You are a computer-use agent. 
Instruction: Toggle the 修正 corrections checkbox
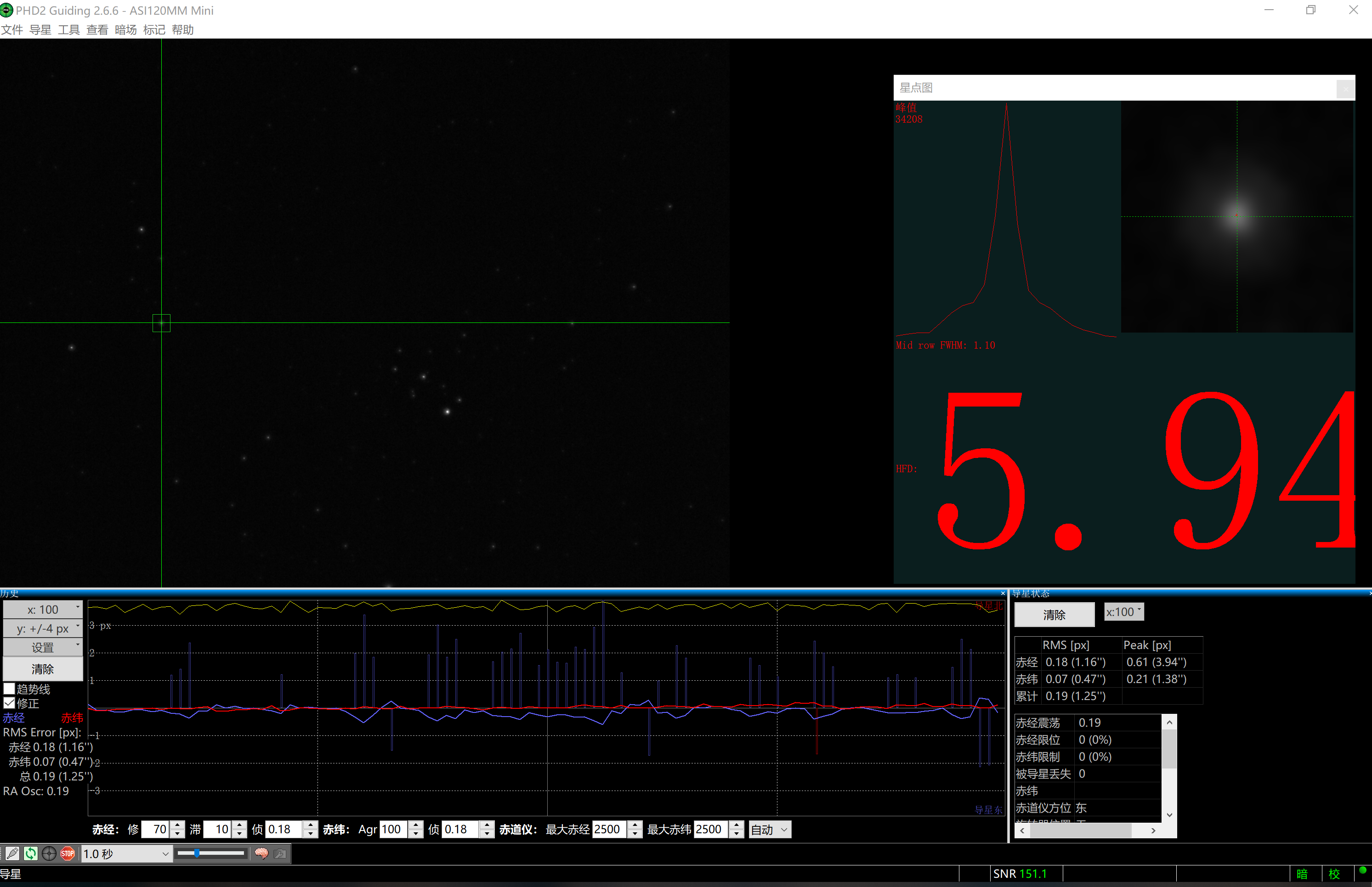tap(9, 703)
